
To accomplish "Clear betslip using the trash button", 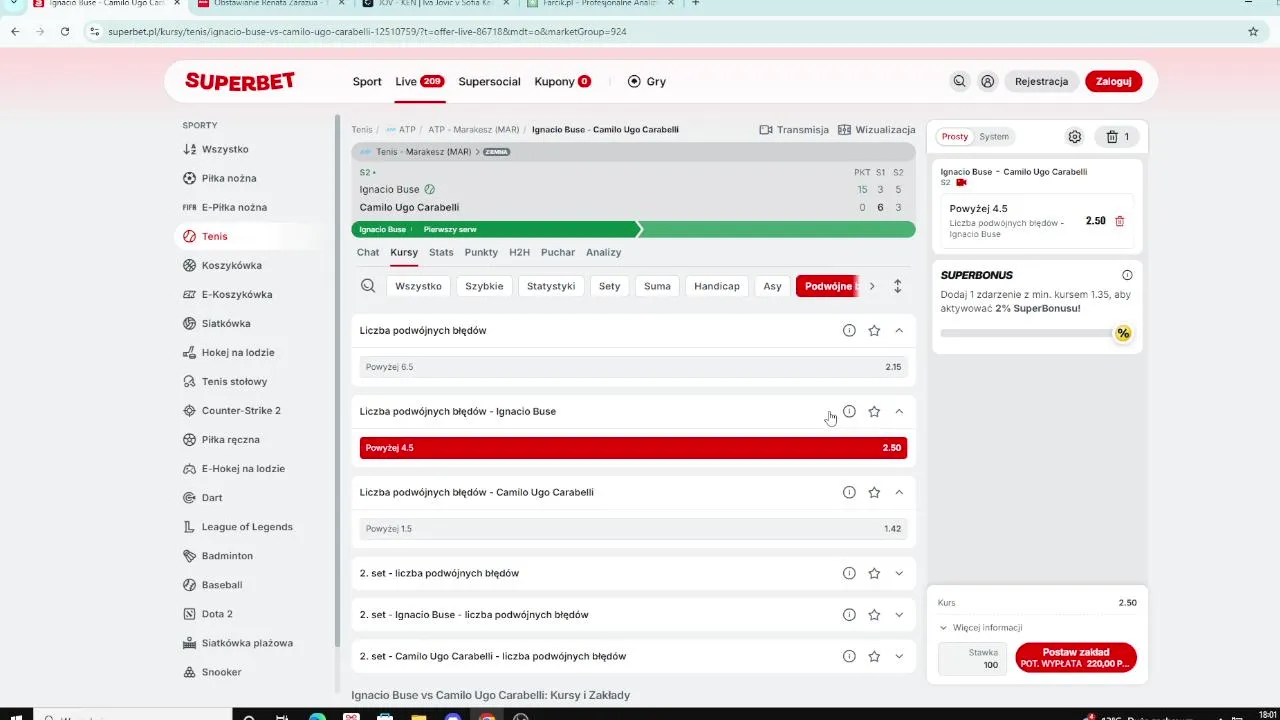I will (x=1118, y=137).
